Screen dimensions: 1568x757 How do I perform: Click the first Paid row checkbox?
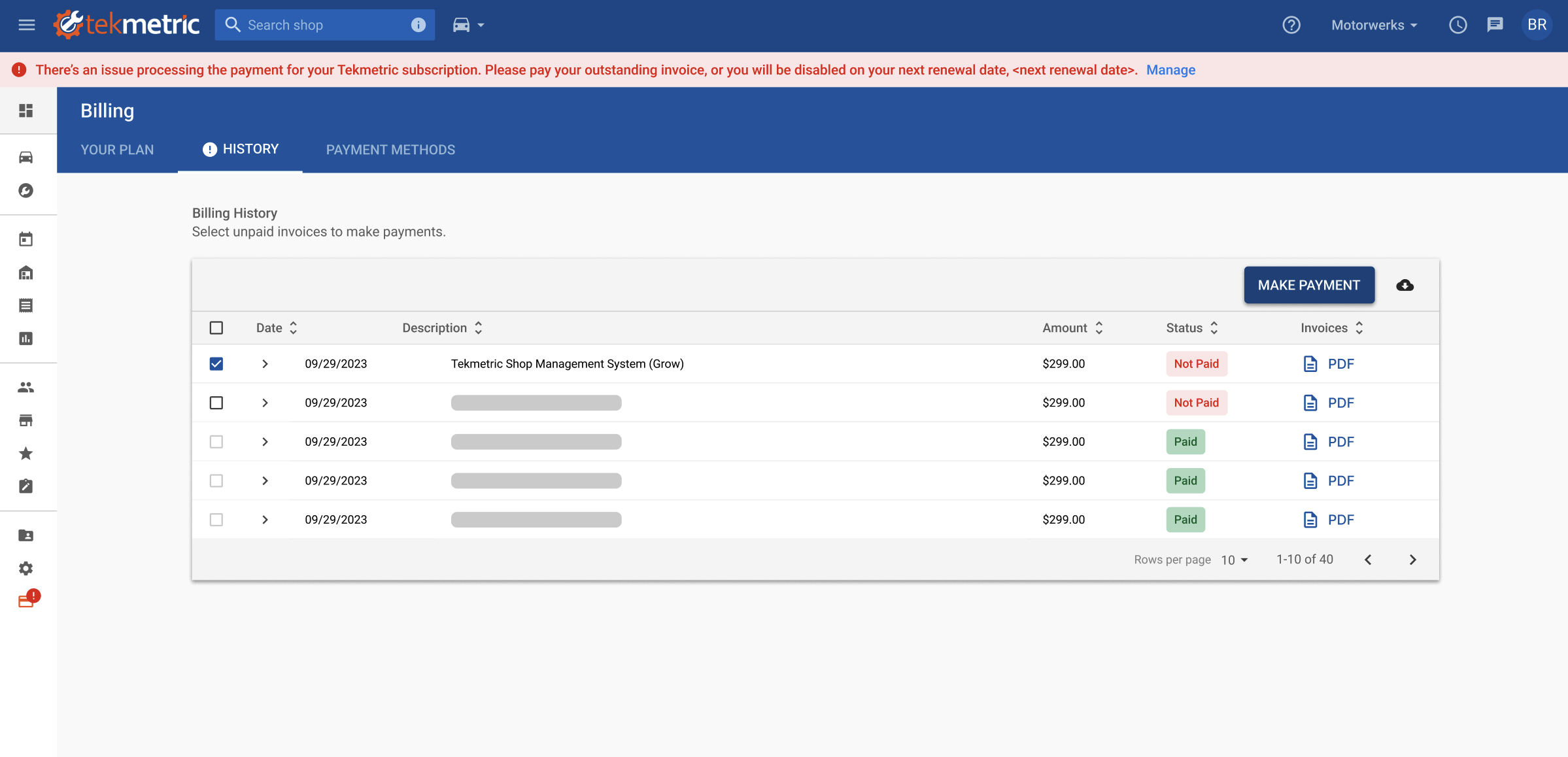point(216,442)
